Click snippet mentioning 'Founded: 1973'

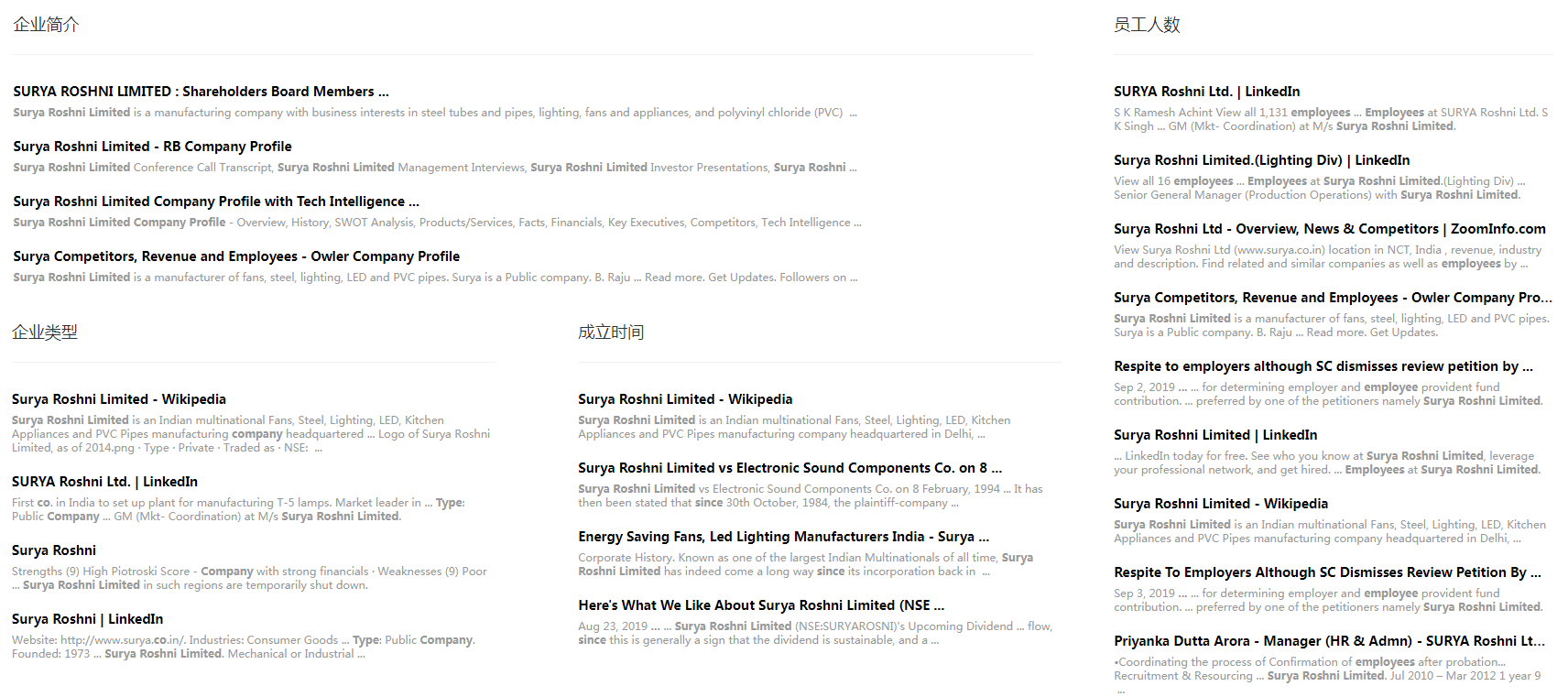tap(244, 647)
